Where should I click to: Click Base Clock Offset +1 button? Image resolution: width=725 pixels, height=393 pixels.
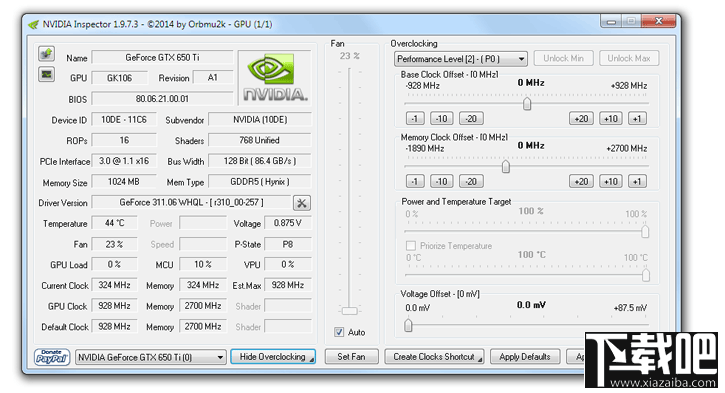tap(637, 118)
